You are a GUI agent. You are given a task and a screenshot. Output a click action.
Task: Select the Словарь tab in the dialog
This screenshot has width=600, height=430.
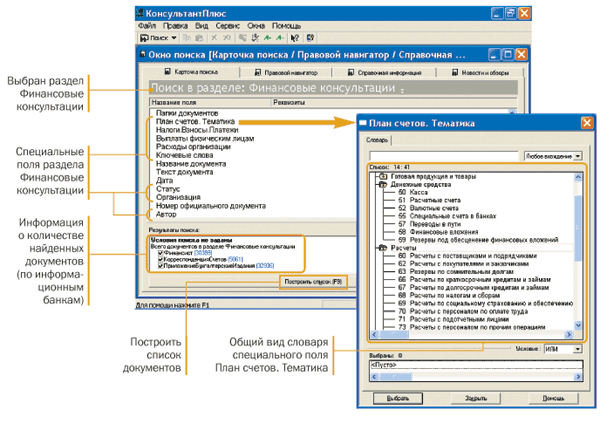click(377, 140)
